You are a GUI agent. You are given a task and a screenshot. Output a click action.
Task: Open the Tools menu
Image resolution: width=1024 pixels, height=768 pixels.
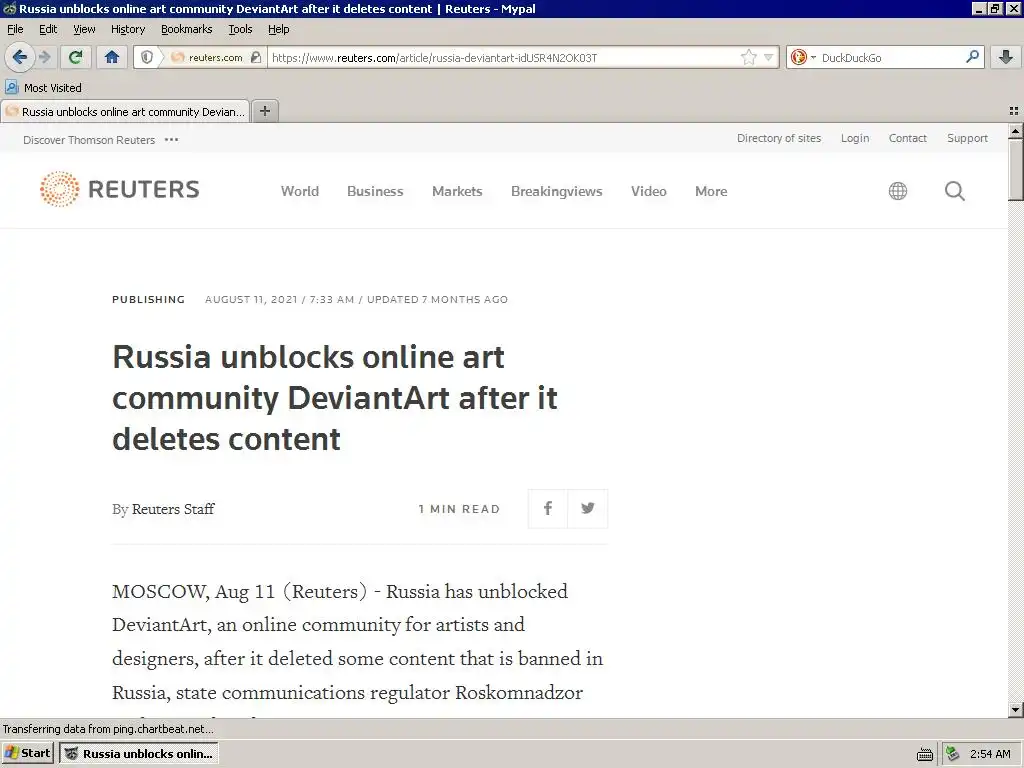(240, 29)
